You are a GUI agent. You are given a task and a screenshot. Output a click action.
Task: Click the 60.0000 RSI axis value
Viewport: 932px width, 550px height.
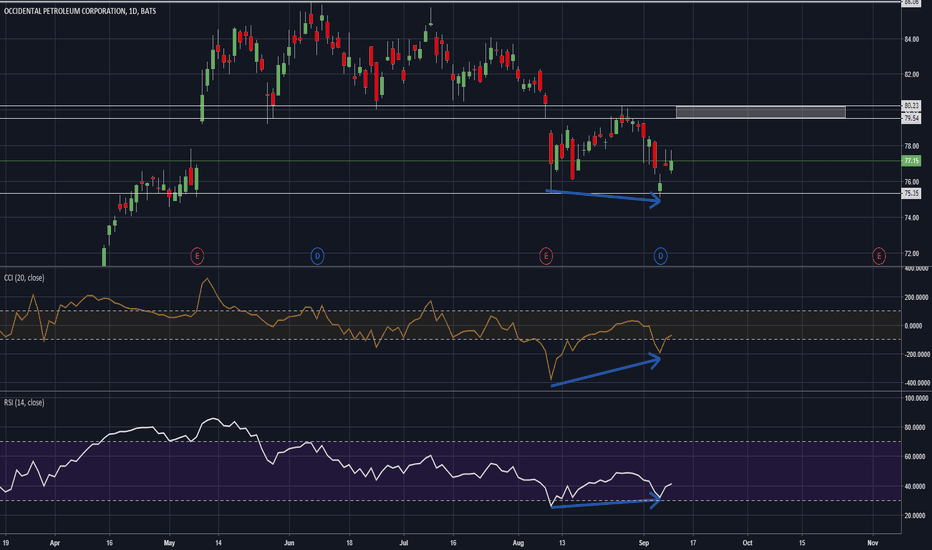[917, 457]
